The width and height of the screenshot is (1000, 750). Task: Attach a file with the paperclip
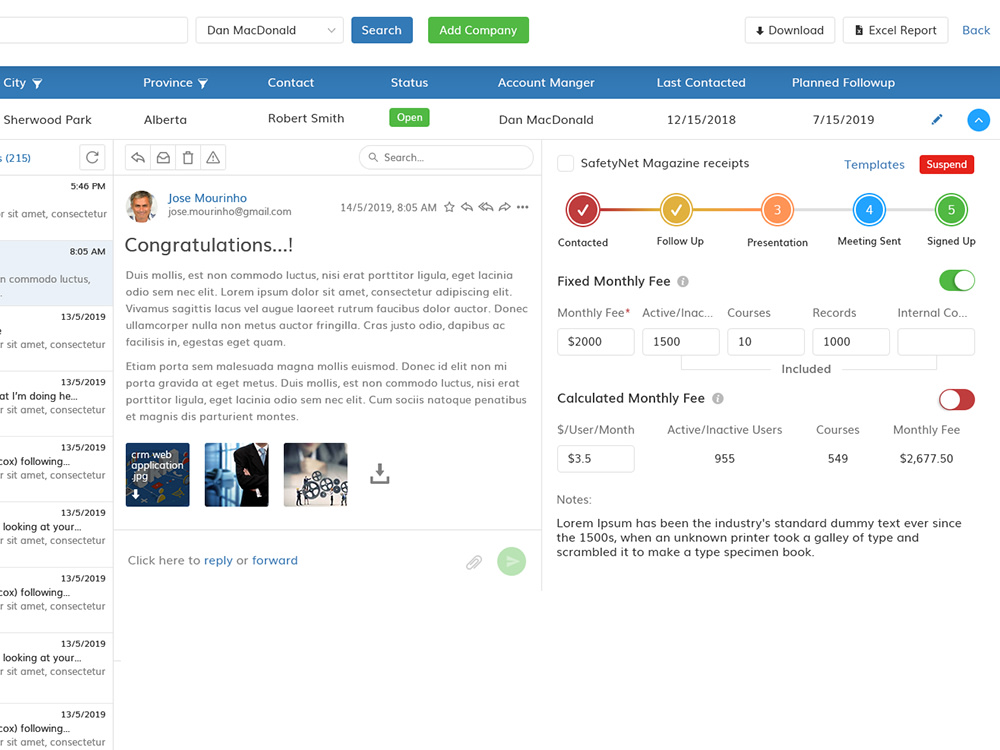(474, 562)
